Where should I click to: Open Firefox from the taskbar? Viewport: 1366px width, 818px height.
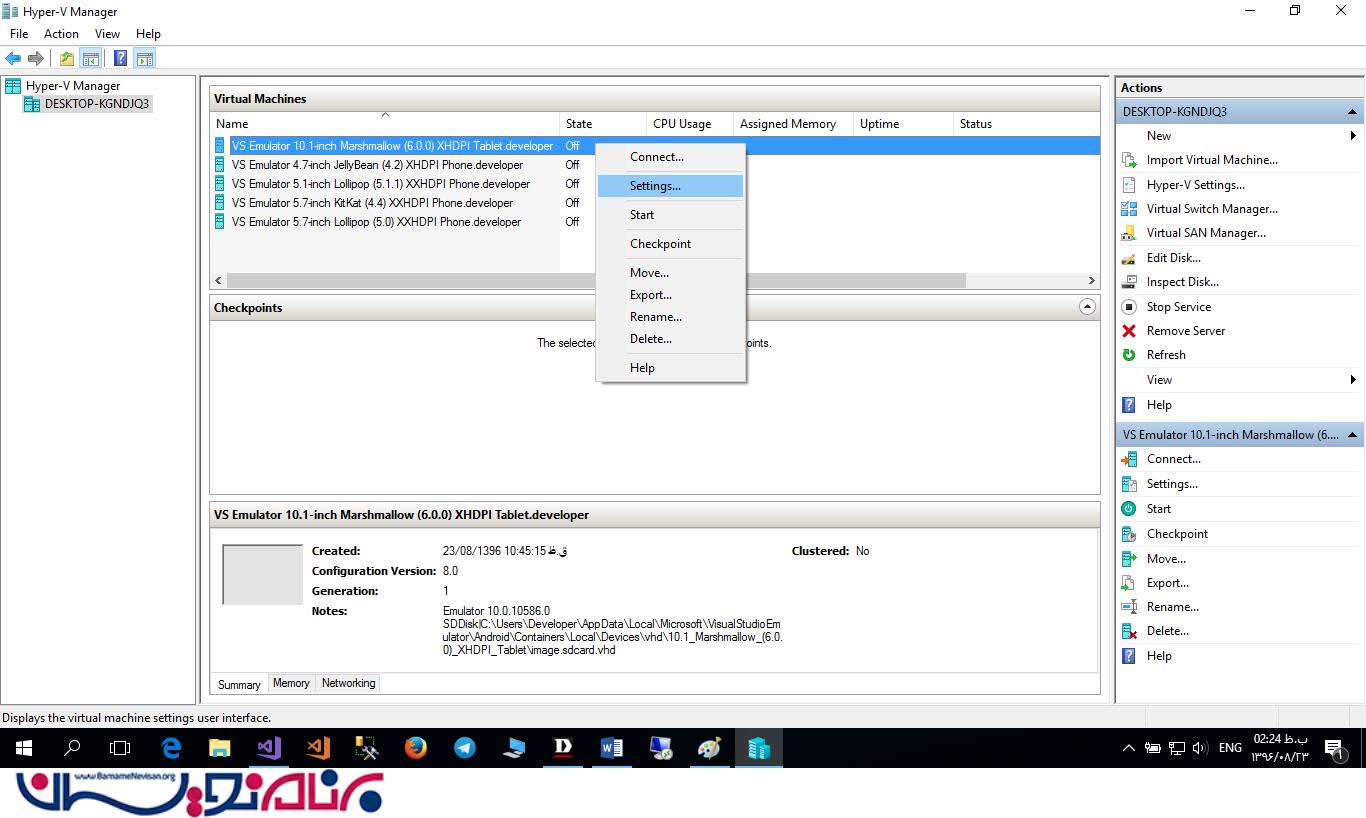click(416, 748)
